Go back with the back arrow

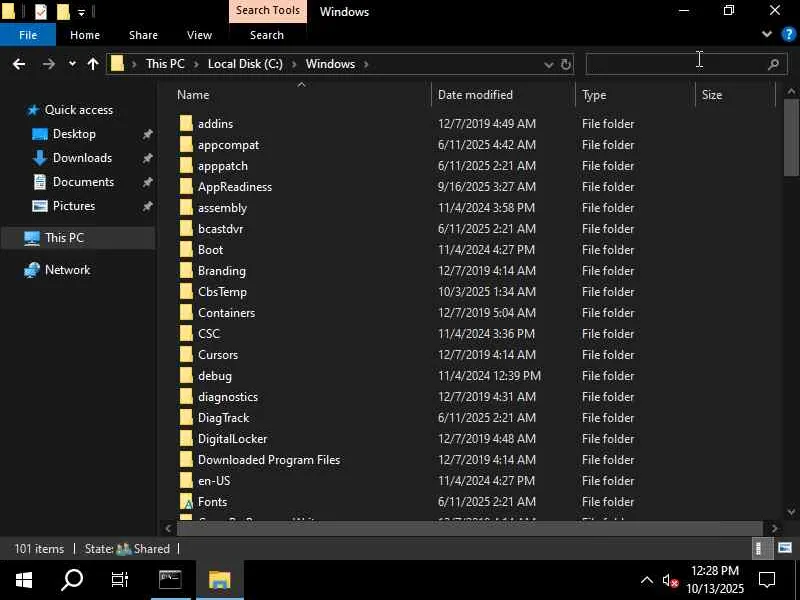pos(19,64)
